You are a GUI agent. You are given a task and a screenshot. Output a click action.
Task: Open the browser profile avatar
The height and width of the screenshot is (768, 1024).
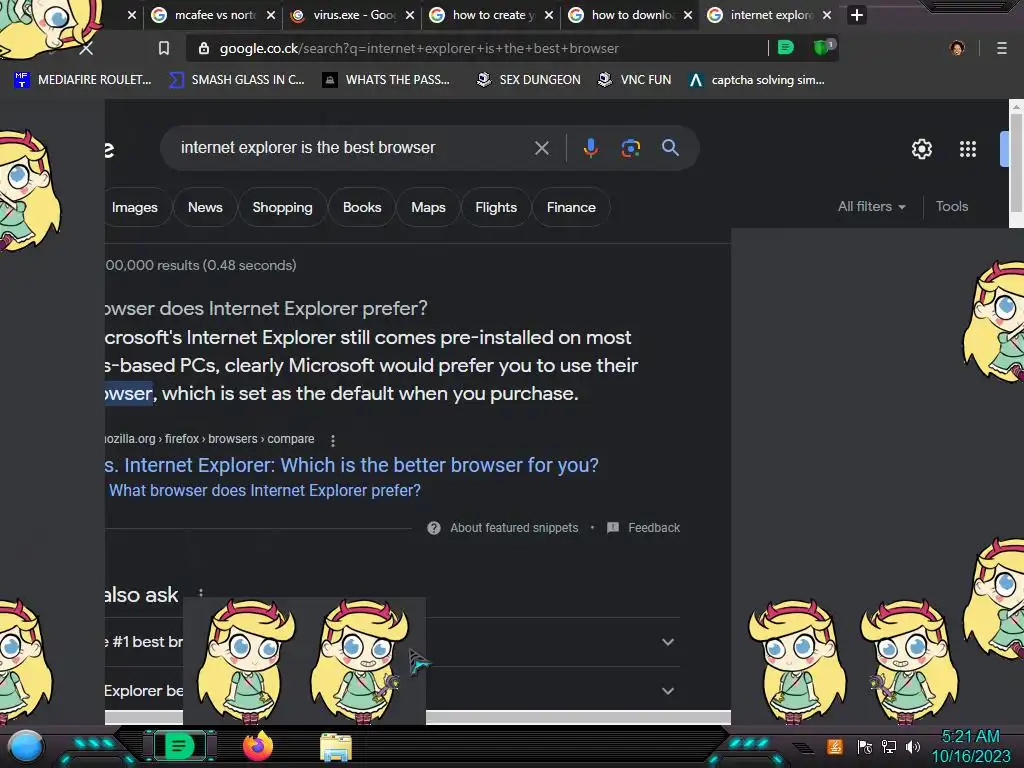click(957, 48)
